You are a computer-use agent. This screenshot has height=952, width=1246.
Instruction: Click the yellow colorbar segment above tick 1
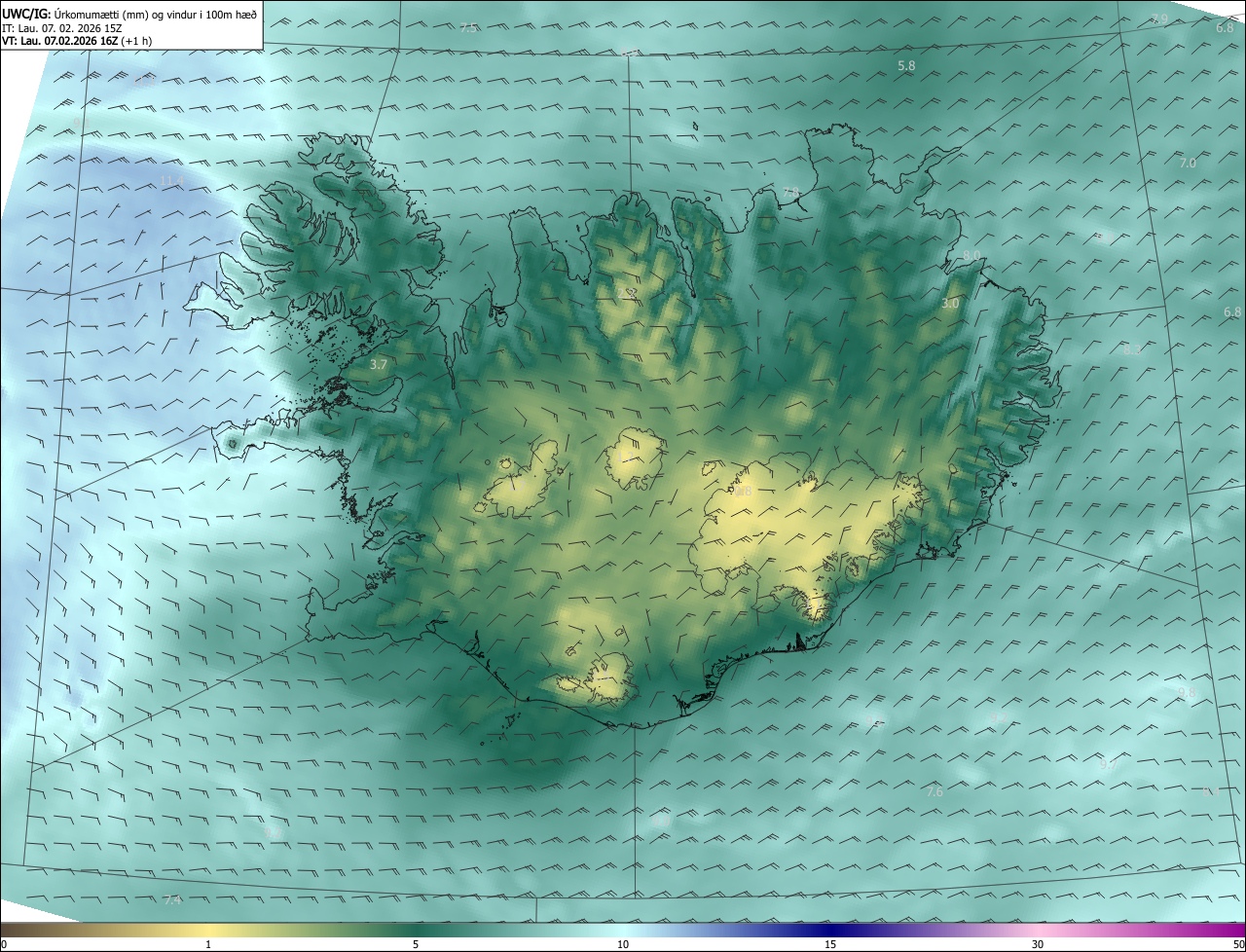pos(208,930)
